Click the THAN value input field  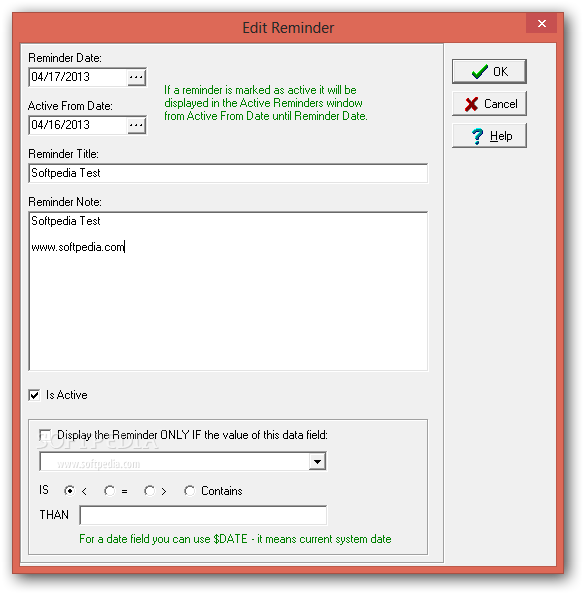click(x=203, y=515)
